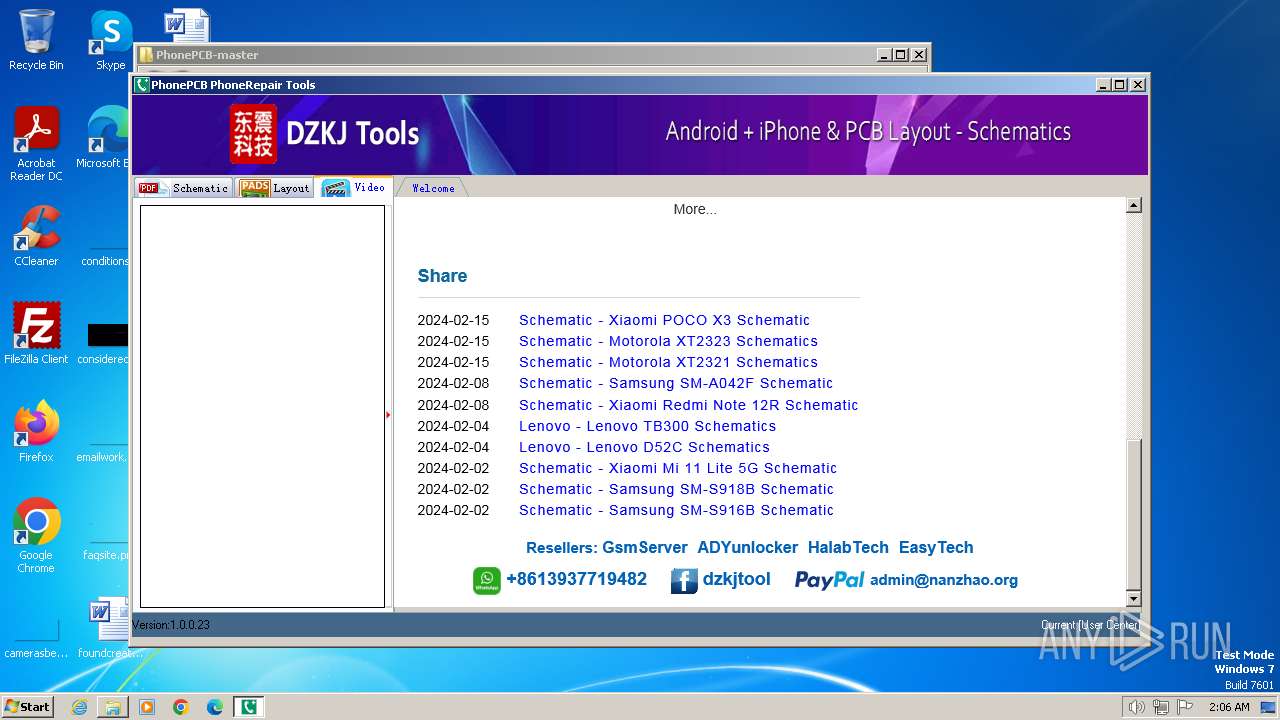1280x720 pixels.
Task: Visit EasyTech reseller link
Action: pyautogui.click(x=936, y=547)
